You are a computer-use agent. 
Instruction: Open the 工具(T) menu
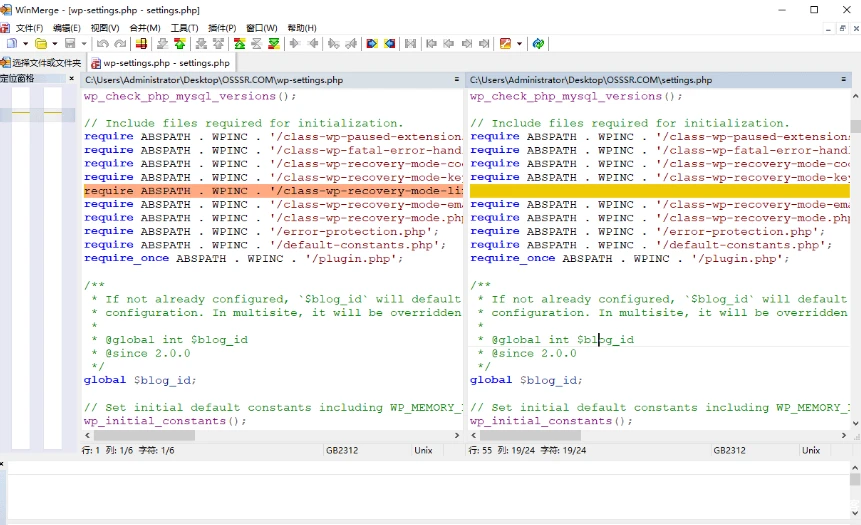coord(184,28)
